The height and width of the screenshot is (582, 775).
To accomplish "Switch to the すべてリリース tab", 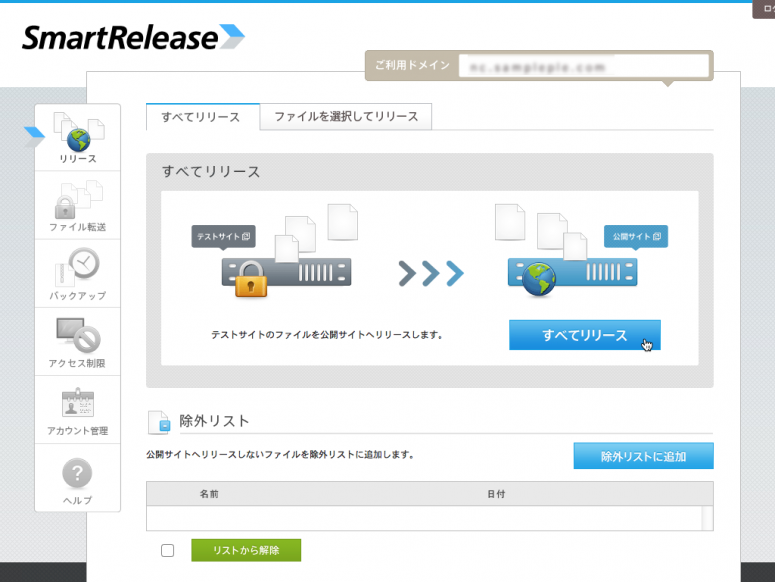I will 203,117.
